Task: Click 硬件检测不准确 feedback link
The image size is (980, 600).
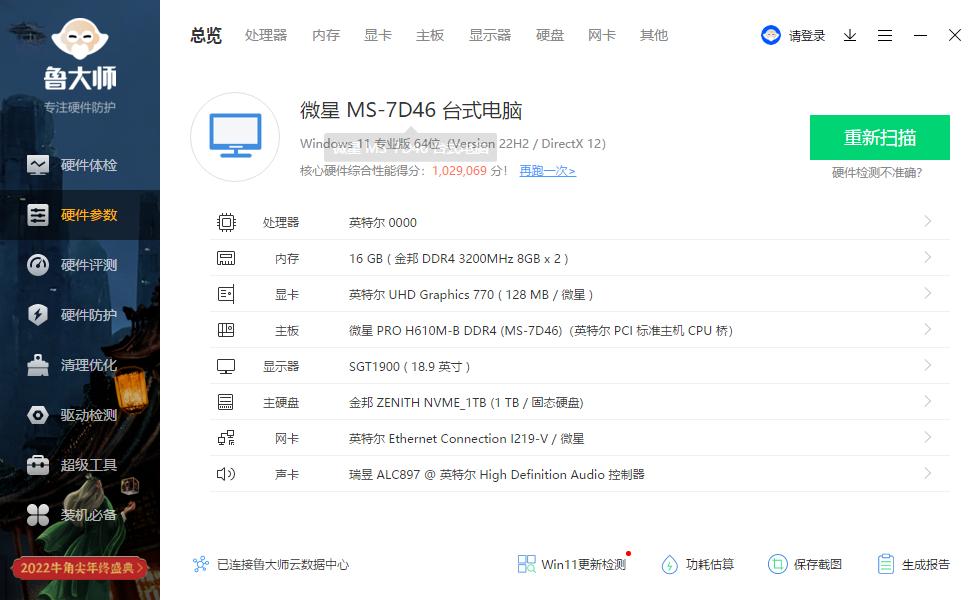Action: pyautogui.click(x=880, y=170)
